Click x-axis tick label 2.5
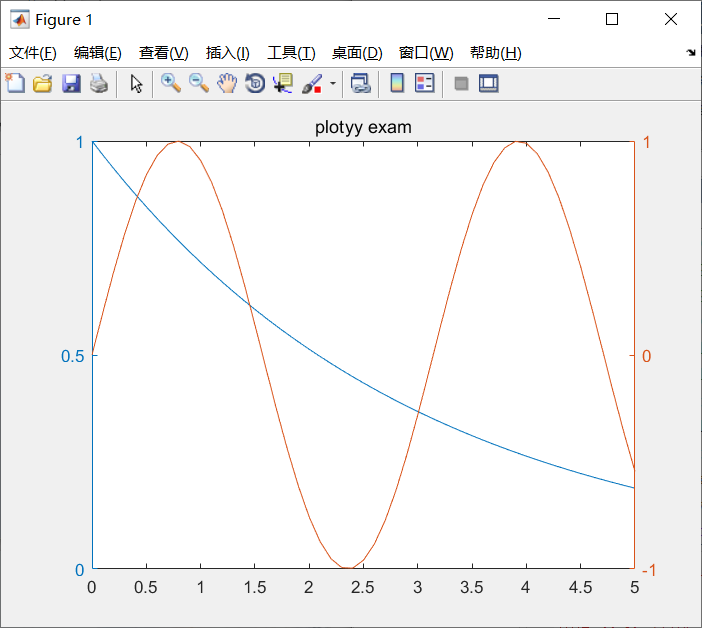702x628 pixels. click(x=362, y=587)
